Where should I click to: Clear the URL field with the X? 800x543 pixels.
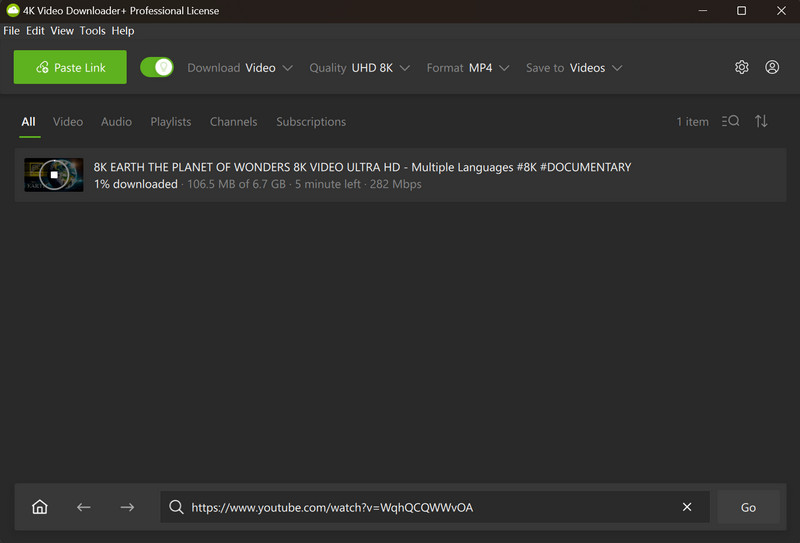[687, 507]
